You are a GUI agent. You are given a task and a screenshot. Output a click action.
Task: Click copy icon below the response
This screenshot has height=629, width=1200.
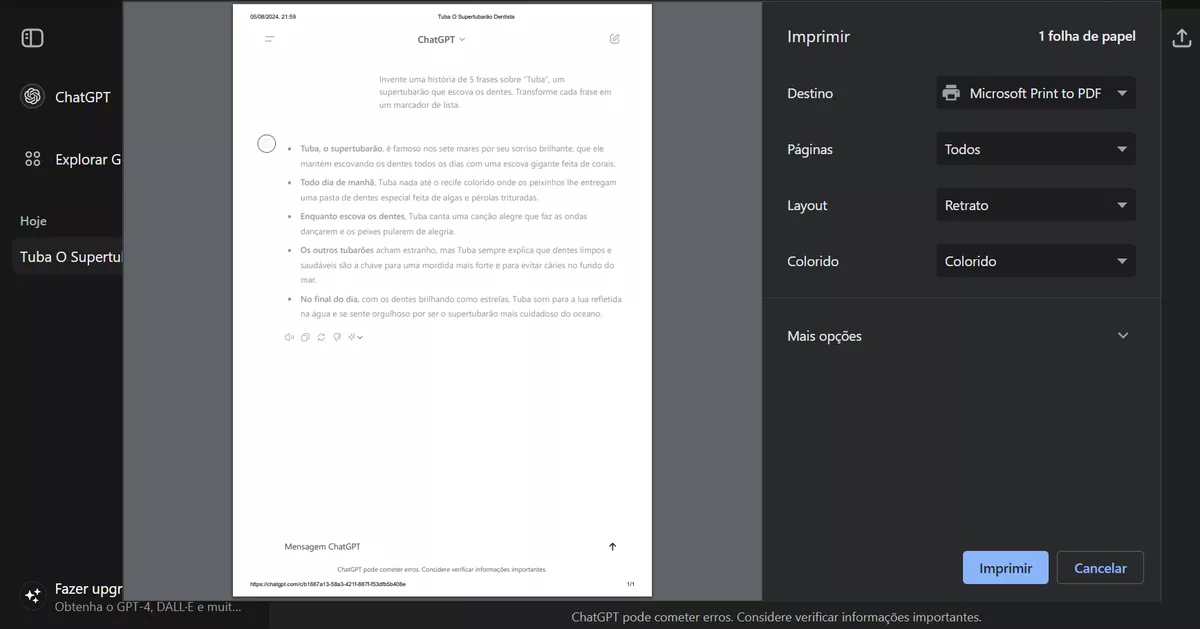tap(305, 337)
